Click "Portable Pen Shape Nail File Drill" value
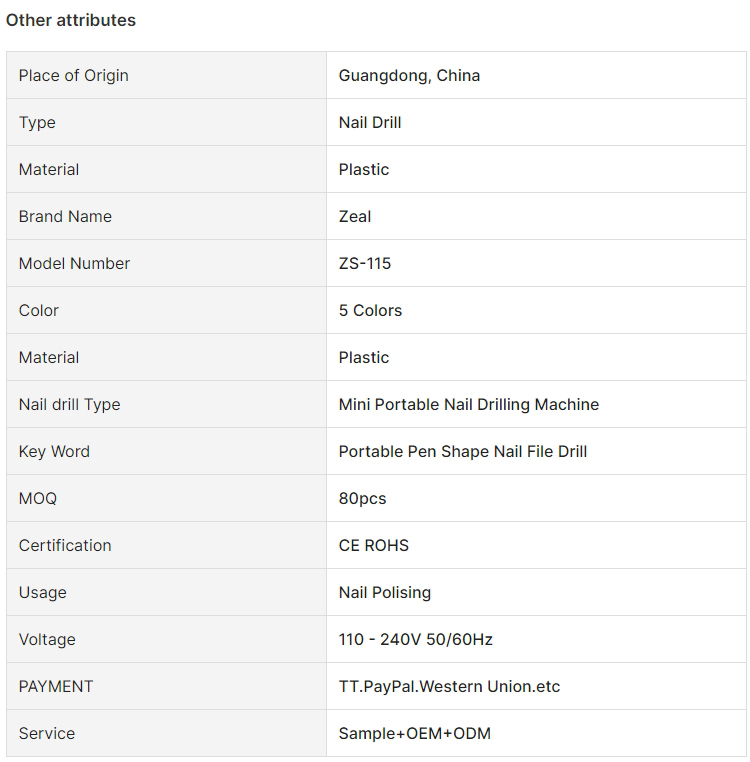750x762 pixels. [463, 452]
